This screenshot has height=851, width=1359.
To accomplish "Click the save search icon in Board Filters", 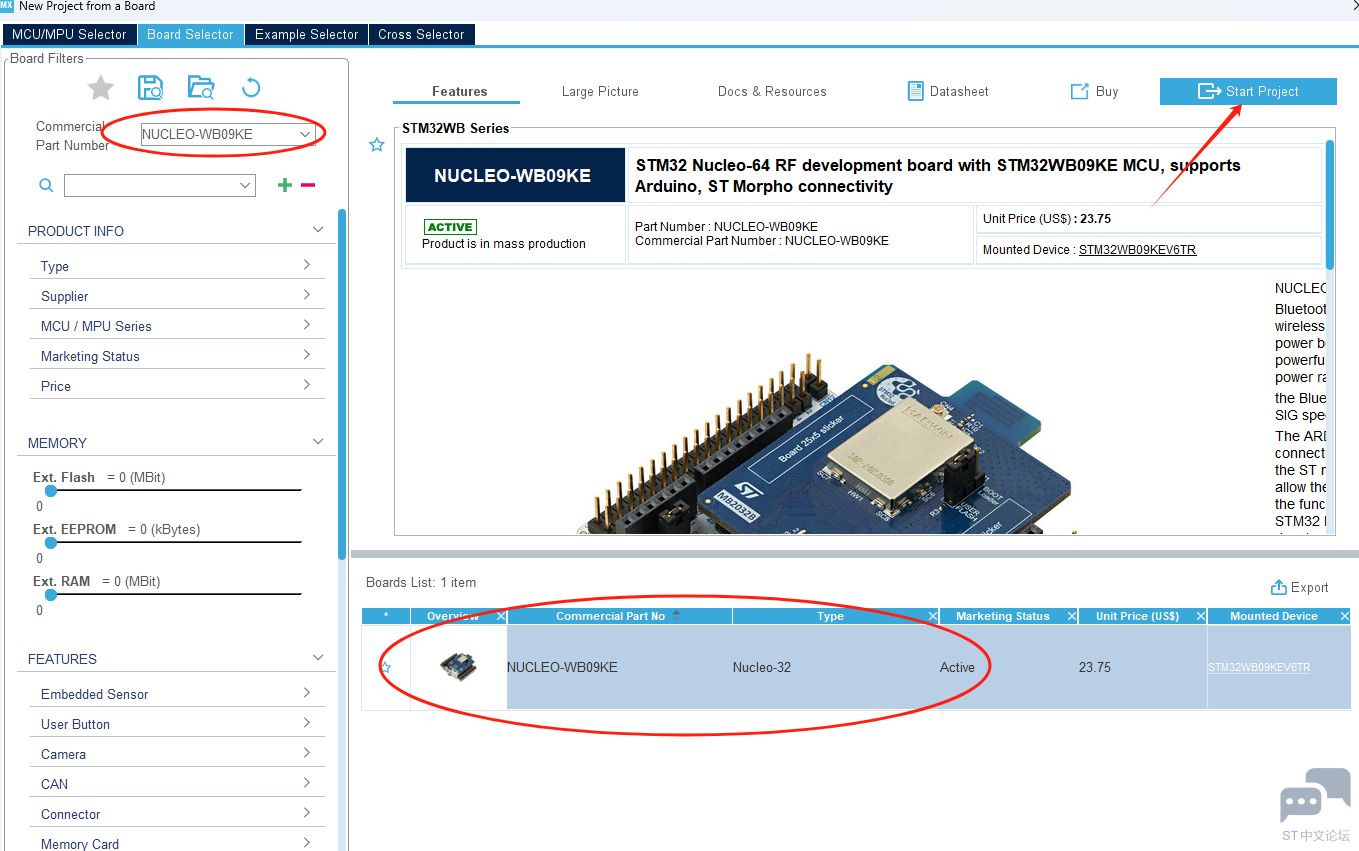I will [151, 88].
